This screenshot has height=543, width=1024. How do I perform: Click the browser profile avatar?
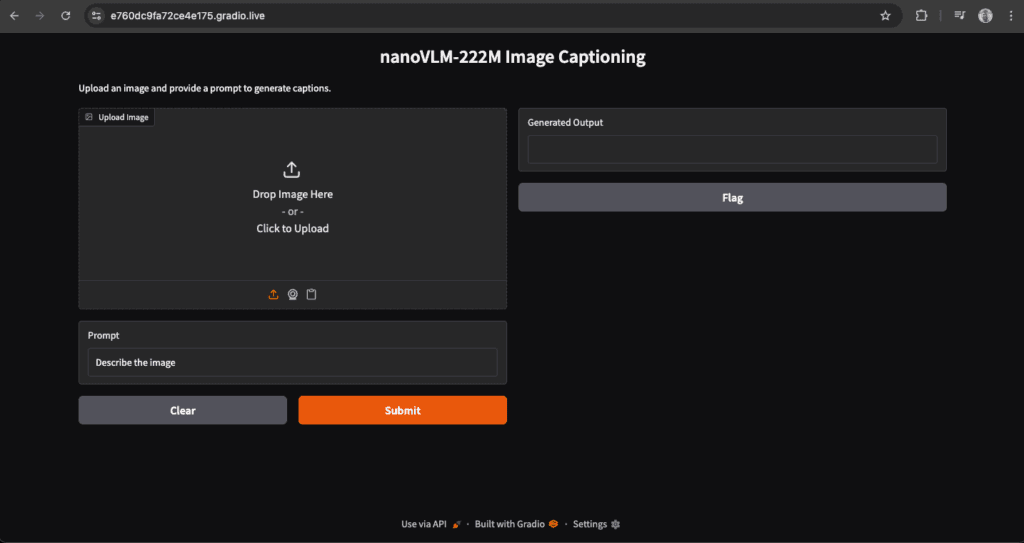[x=985, y=16]
